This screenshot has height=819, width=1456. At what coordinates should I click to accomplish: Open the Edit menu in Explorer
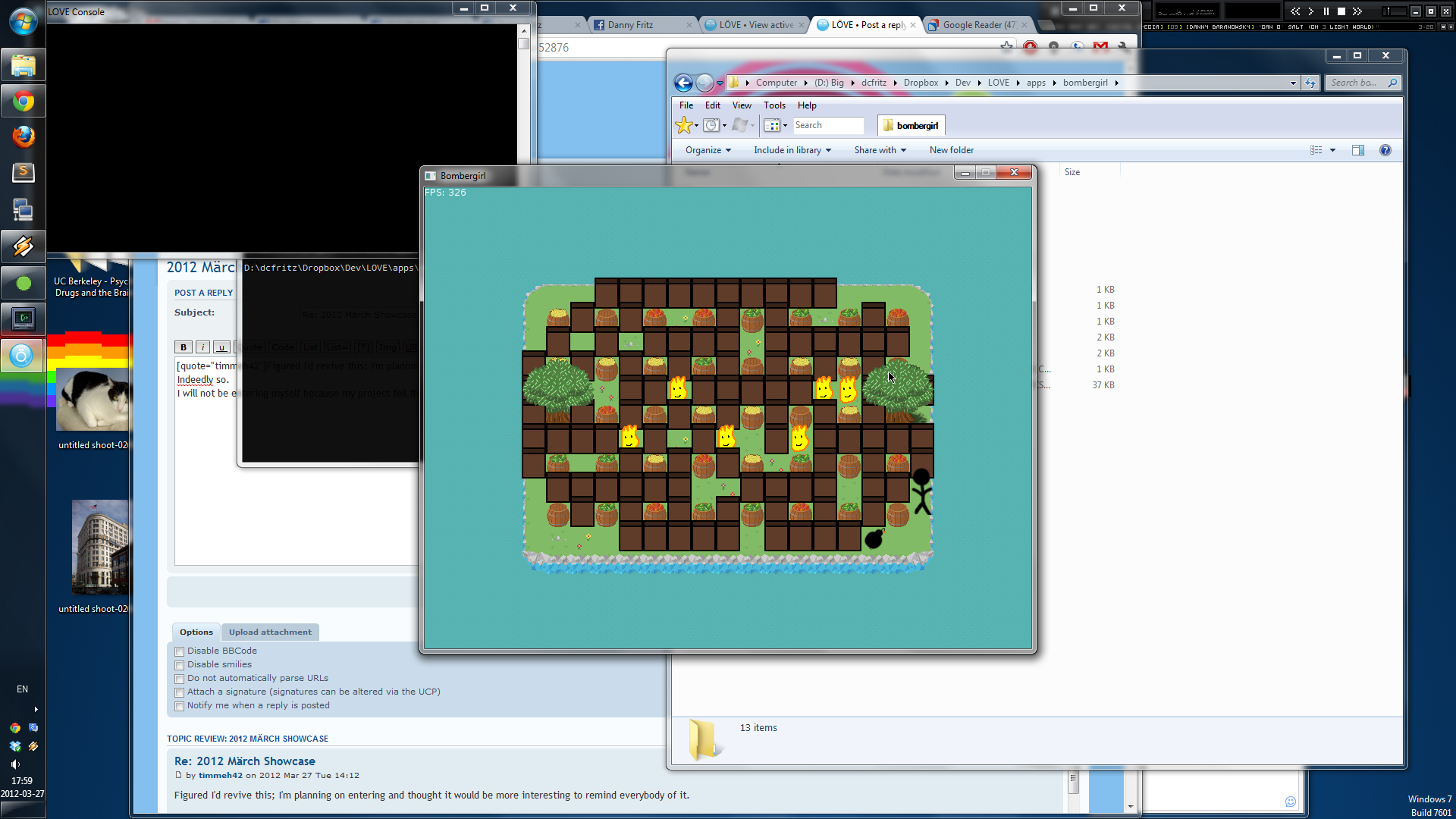point(713,105)
